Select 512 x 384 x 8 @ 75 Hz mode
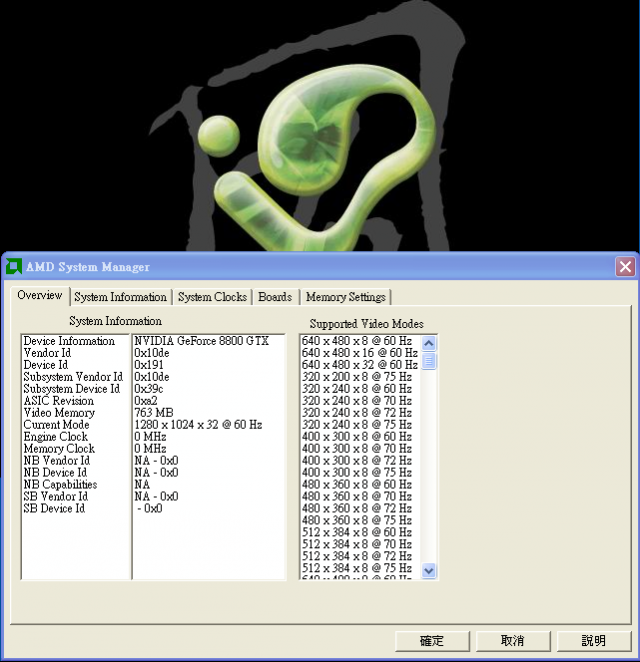This screenshot has width=640, height=662. point(357,568)
